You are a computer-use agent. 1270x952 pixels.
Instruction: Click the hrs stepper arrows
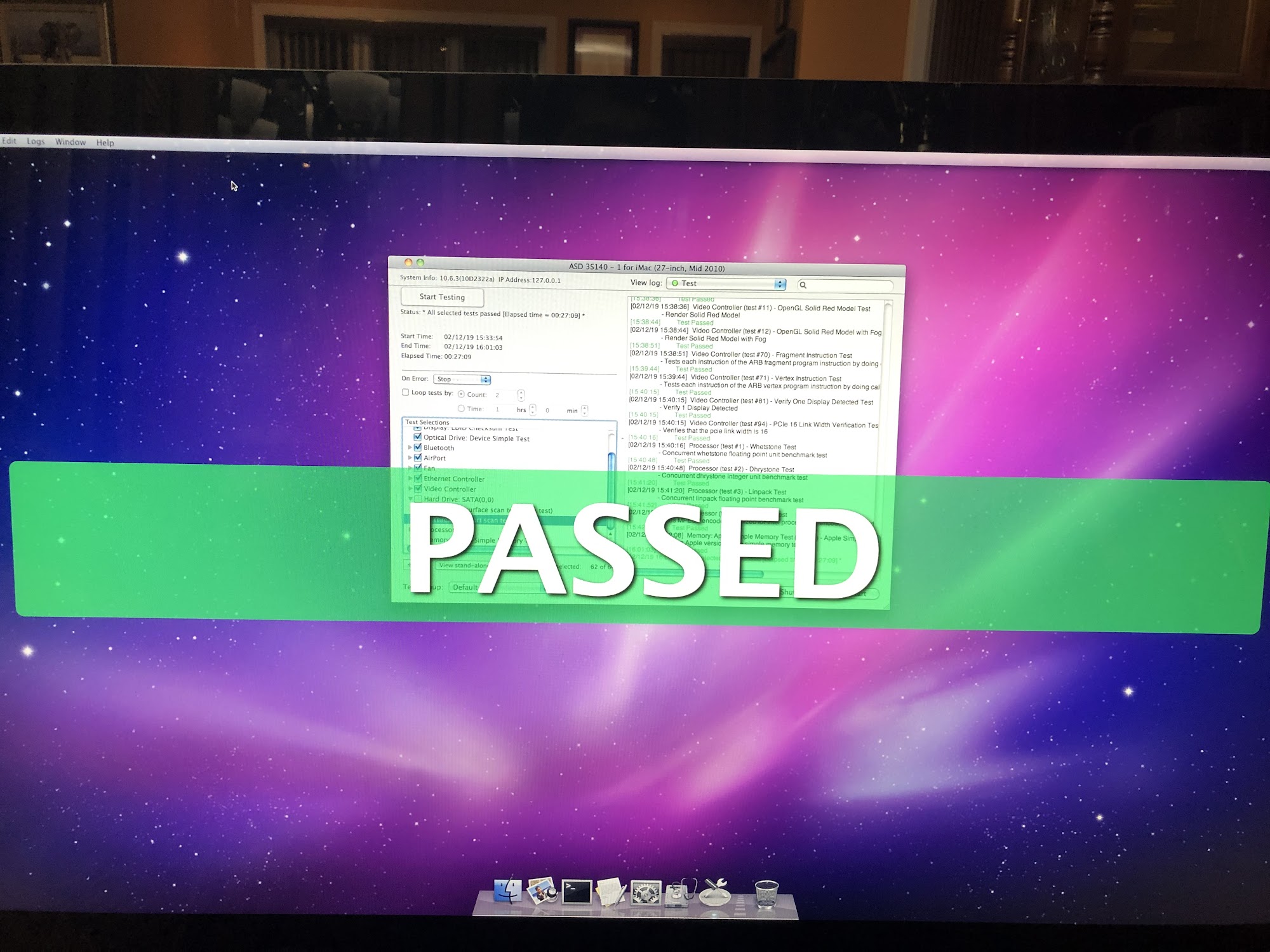point(533,410)
